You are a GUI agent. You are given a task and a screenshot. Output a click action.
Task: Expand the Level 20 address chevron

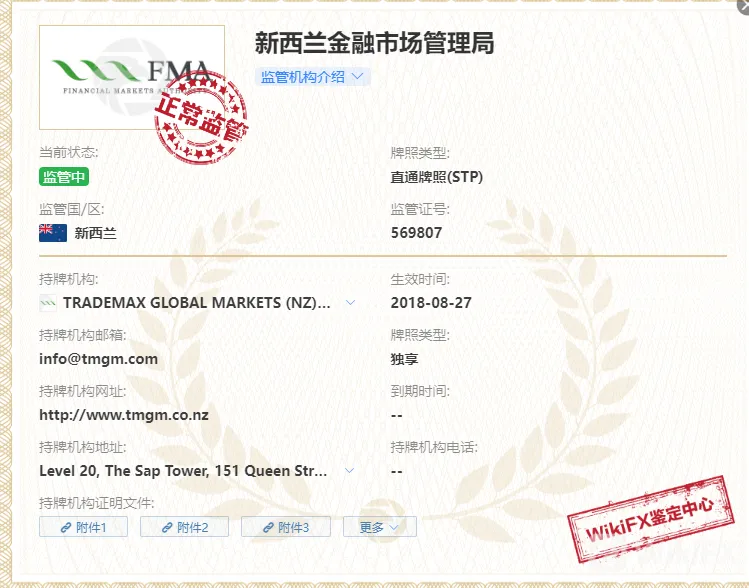pyautogui.click(x=350, y=470)
